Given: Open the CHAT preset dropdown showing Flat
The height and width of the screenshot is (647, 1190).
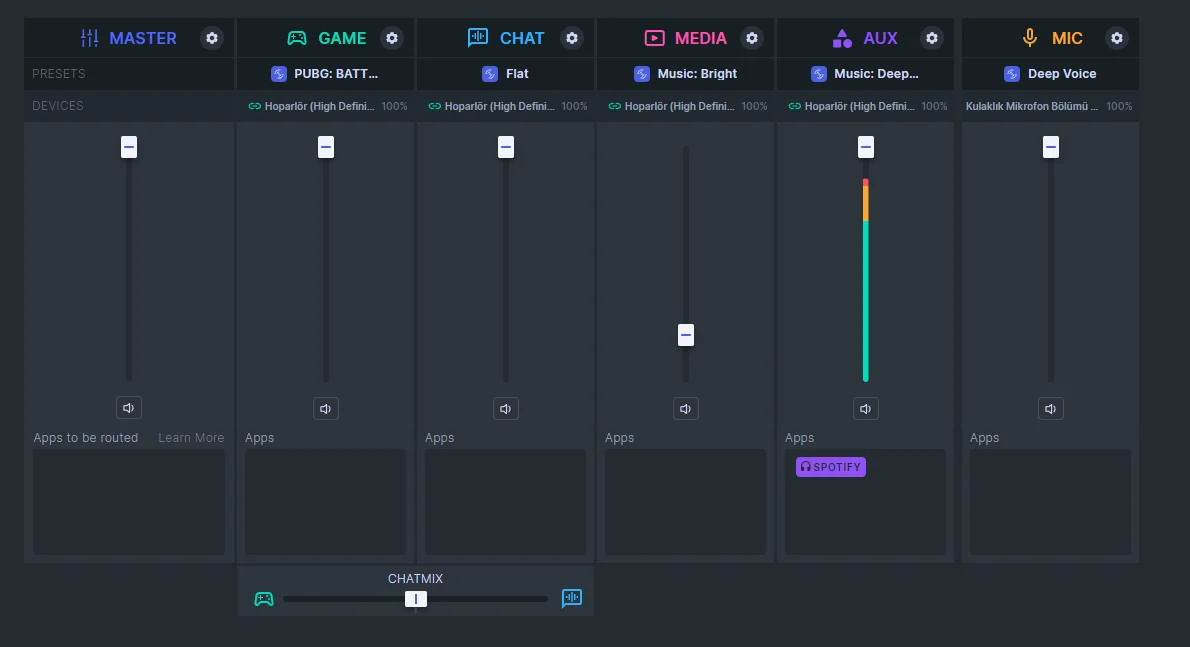Looking at the screenshot, I should (505, 74).
